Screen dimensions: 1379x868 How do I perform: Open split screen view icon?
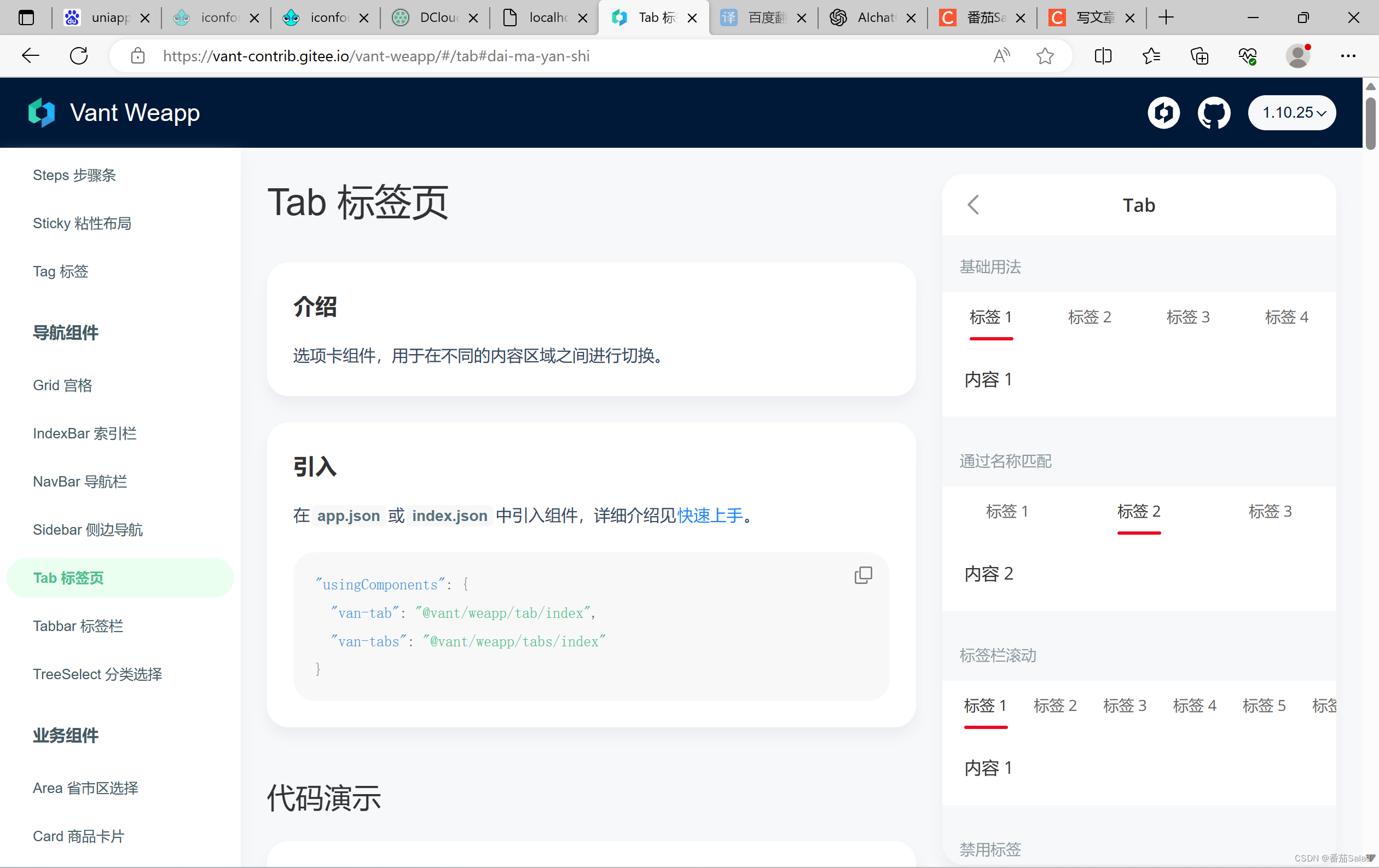tap(1103, 56)
